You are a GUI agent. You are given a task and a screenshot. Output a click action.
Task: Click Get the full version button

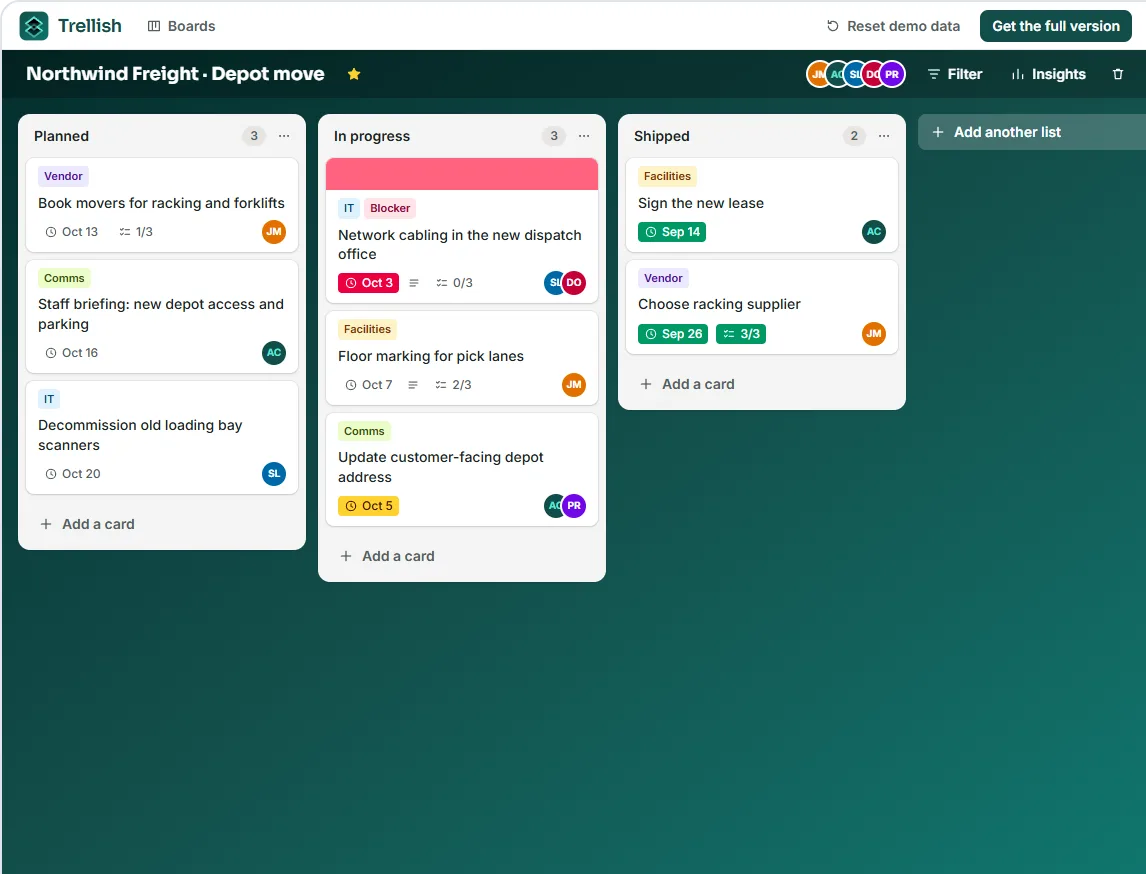(x=1055, y=26)
